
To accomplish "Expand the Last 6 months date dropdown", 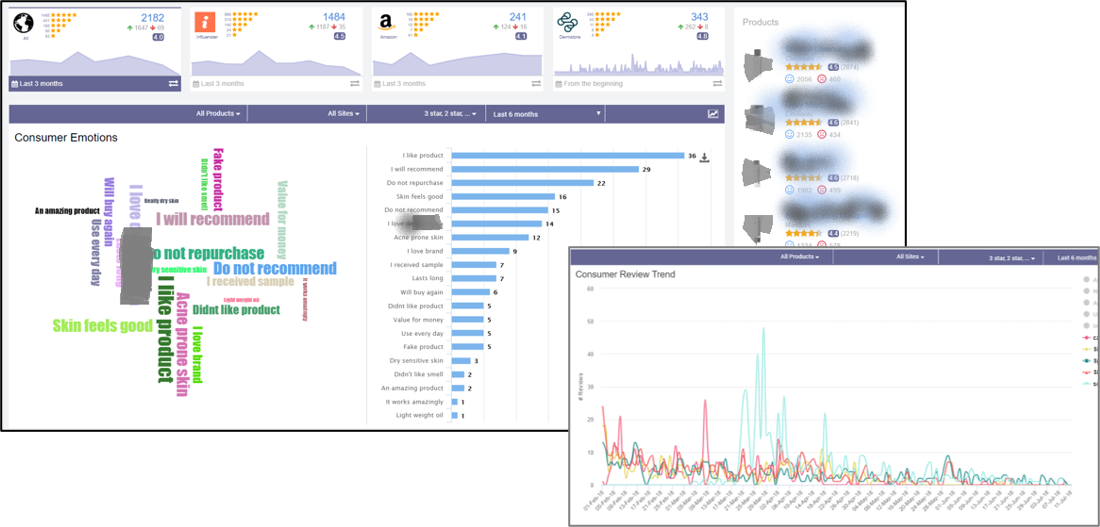I will (x=546, y=114).
